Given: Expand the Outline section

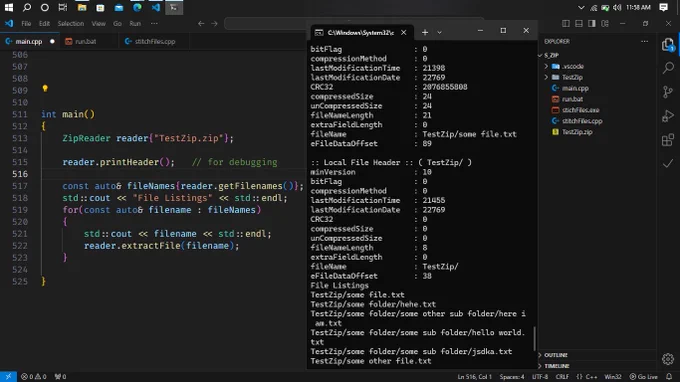Looking at the screenshot, I should (555, 355).
